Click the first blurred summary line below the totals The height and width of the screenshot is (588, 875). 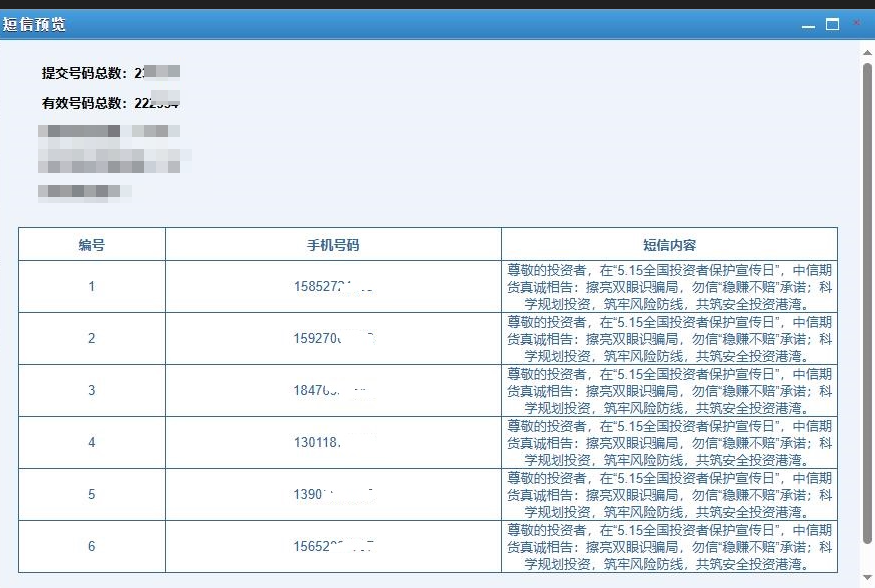[110, 129]
